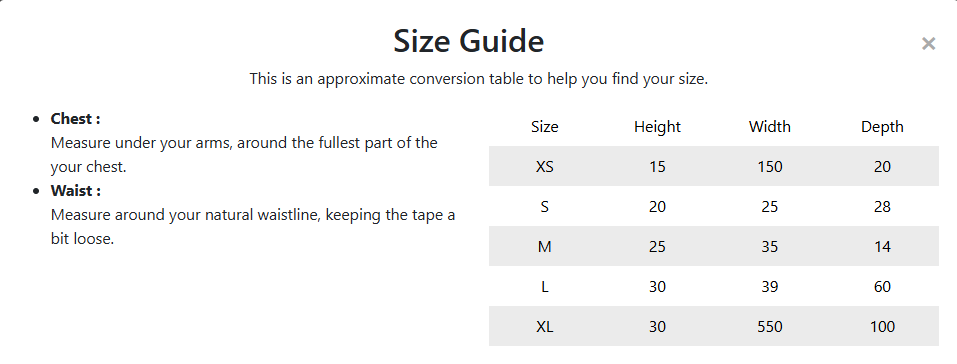Viewport: 957px width, 364px height.
Task: Close the Size Guide dialog
Action: pyautogui.click(x=928, y=43)
